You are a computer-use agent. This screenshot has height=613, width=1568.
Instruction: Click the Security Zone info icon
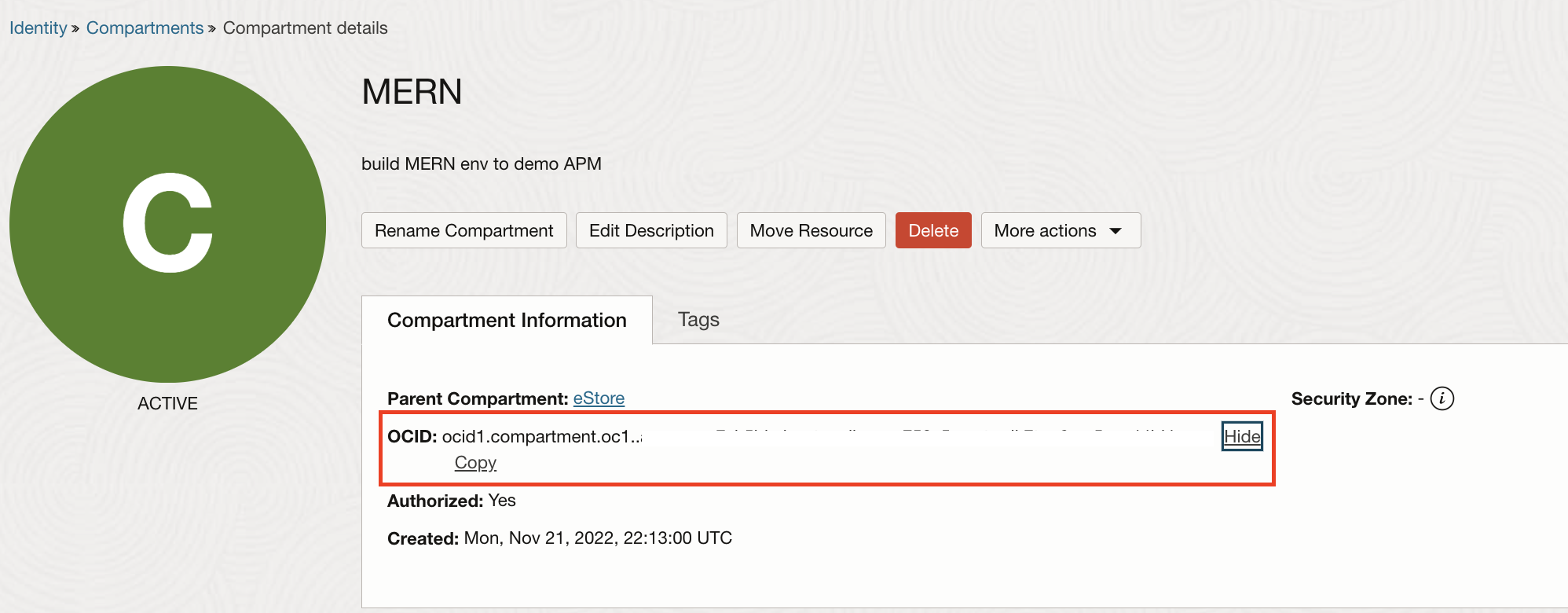tap(1442, 398)
